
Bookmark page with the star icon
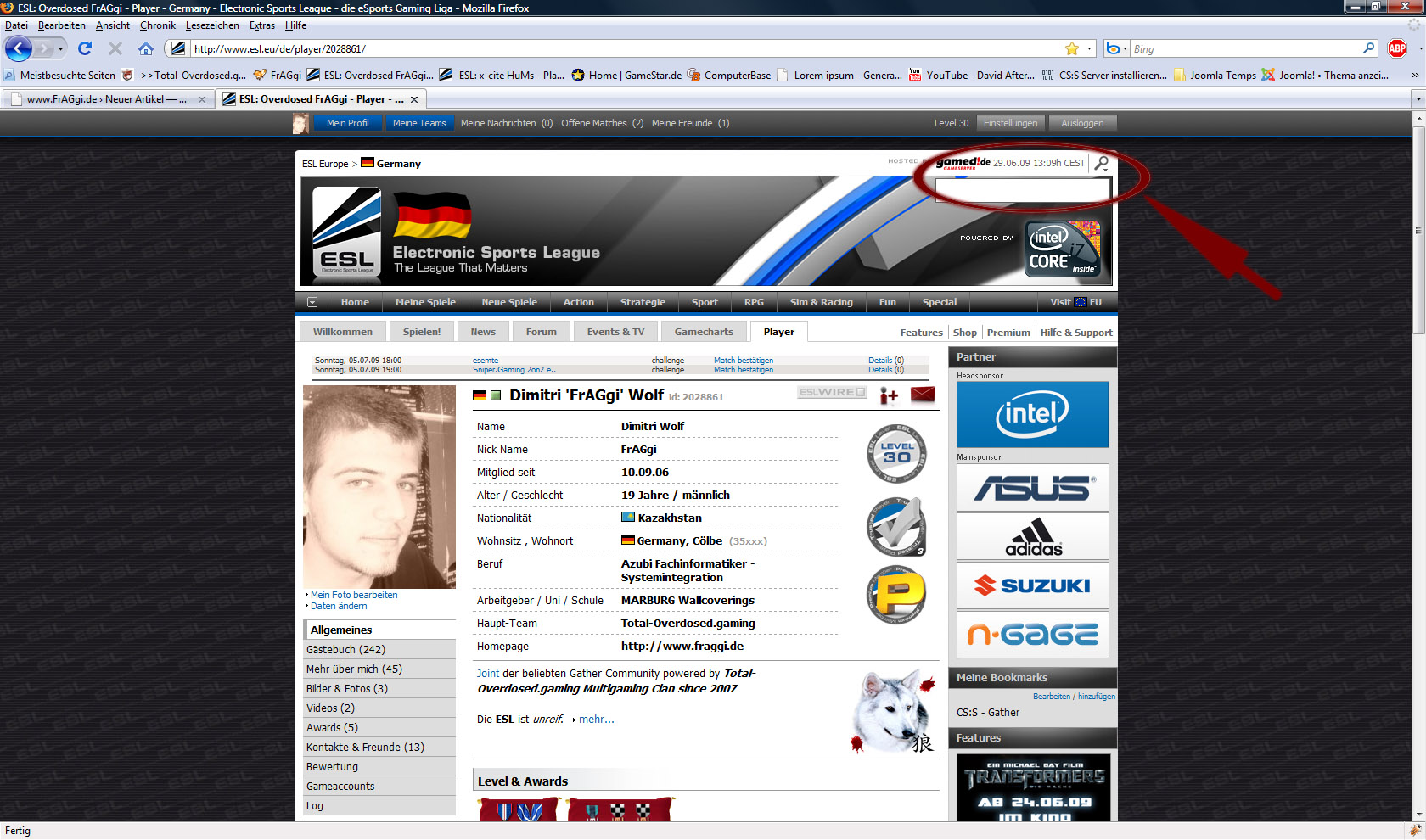tap(1072, 48)
